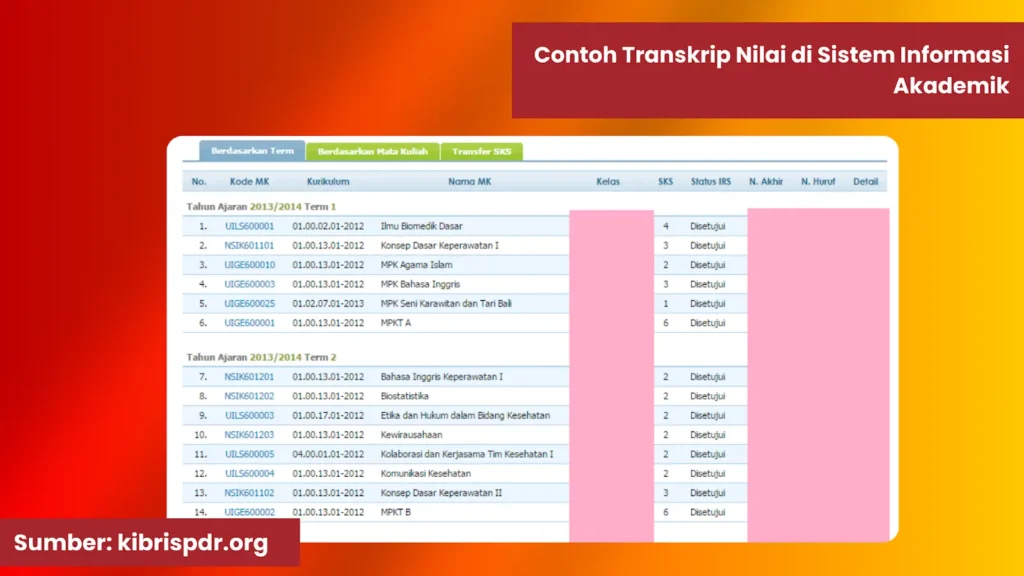Click the Tahun Ajaran 2013/2014 Term 1 heading

point(261,206)
